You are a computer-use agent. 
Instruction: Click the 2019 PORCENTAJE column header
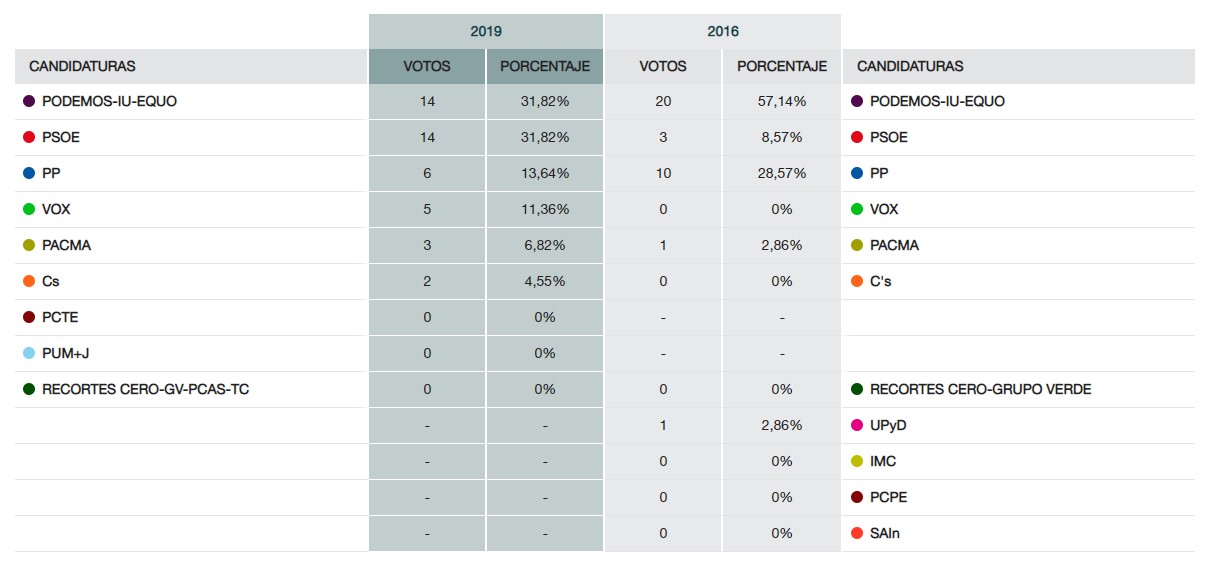coord(545,67)
